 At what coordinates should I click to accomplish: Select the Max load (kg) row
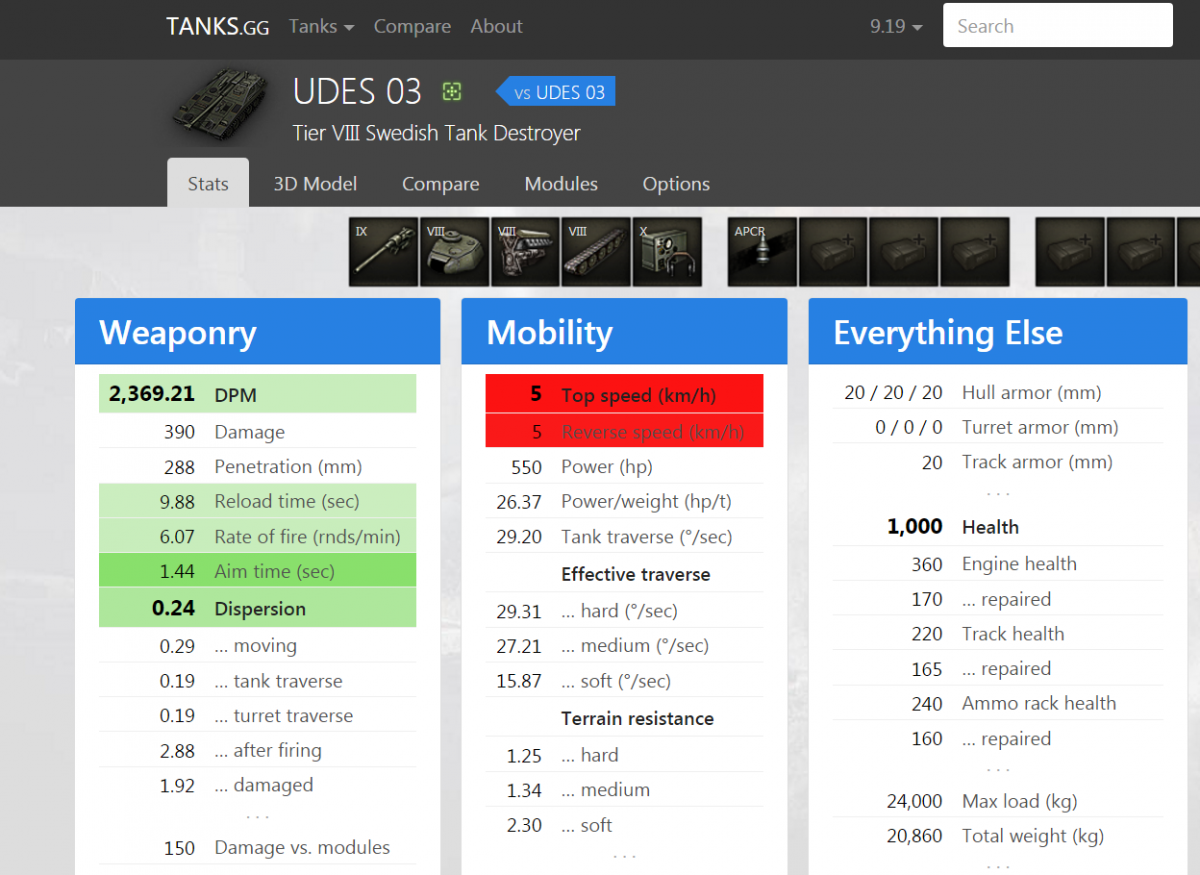998,800
